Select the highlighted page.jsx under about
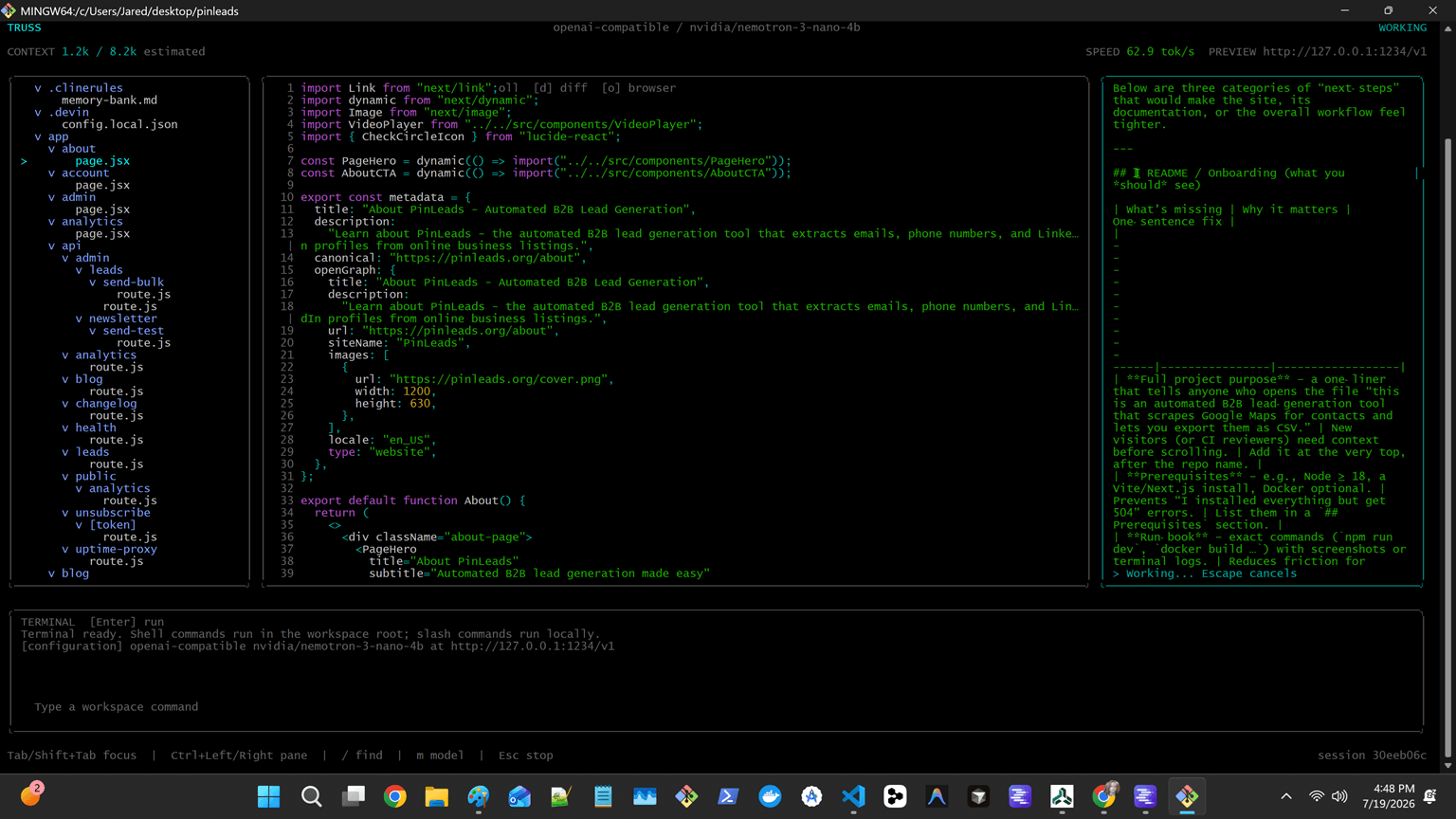This screenshot has width=1456, height=819. point(102,161)
